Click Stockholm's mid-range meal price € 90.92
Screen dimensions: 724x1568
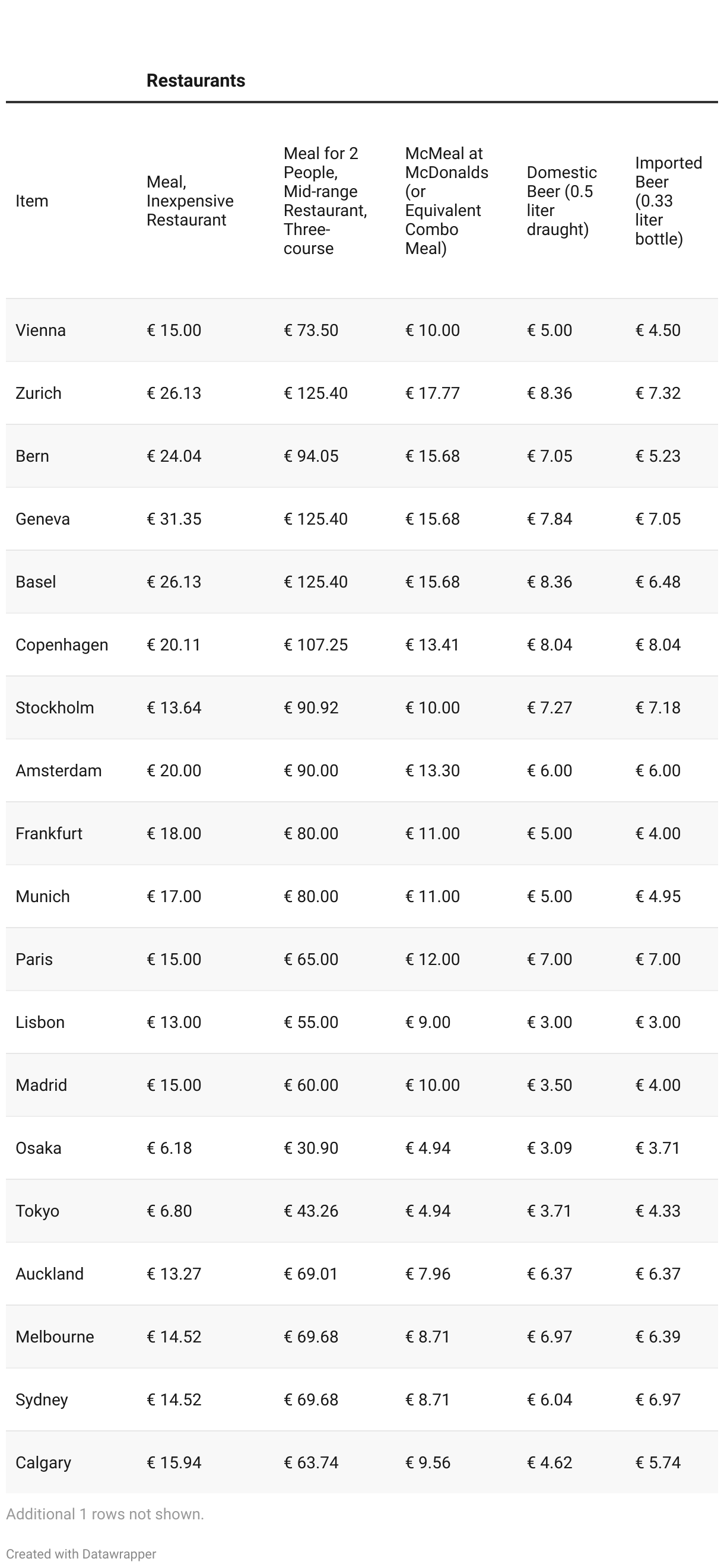311,708
